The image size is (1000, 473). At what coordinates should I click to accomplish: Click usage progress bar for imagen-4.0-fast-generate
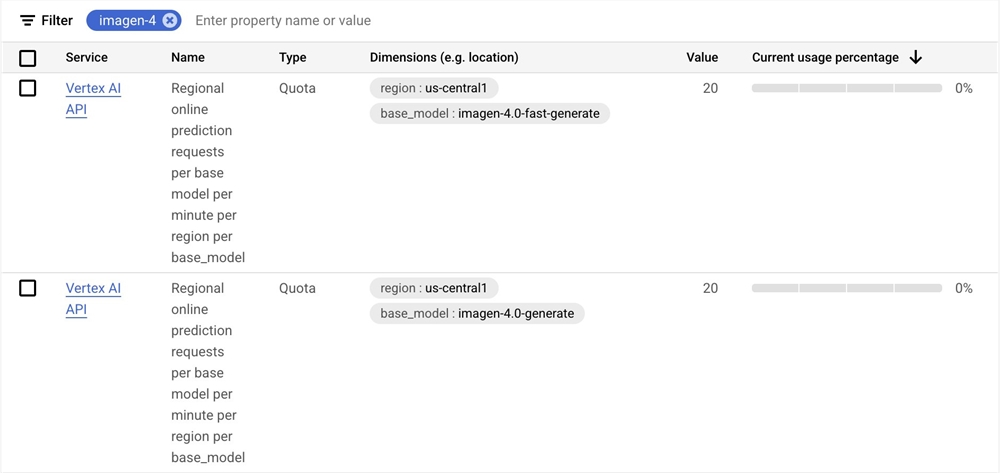coord(847,88)
